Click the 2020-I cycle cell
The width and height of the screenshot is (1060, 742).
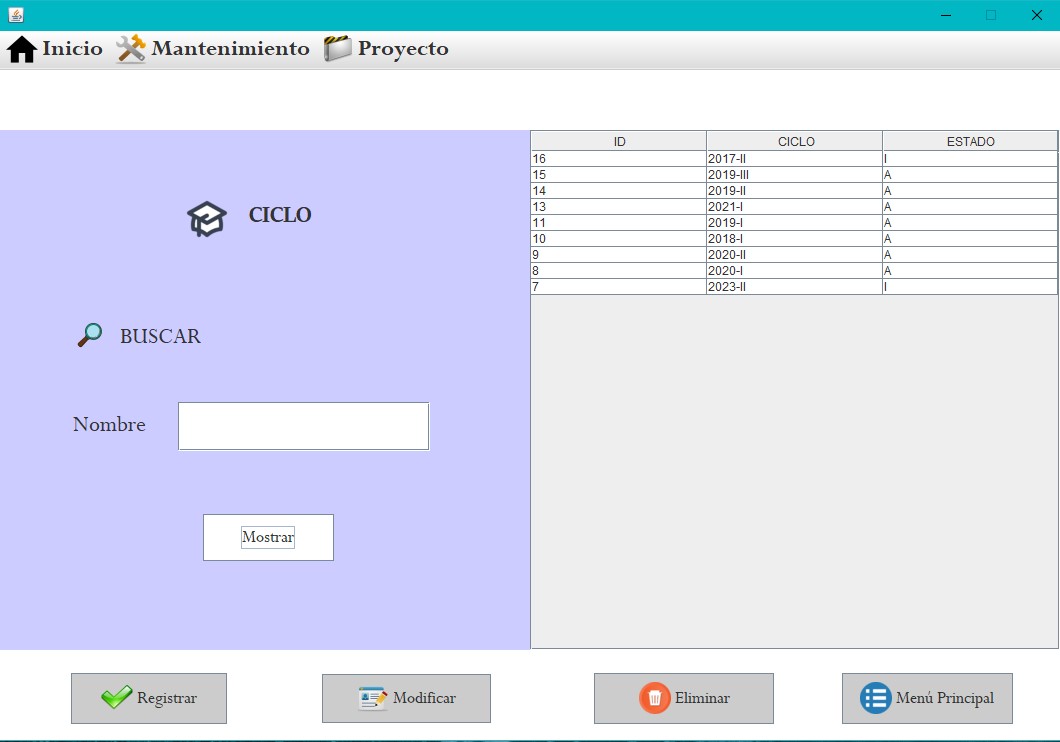pyautogui.click(x=794, y=270)
